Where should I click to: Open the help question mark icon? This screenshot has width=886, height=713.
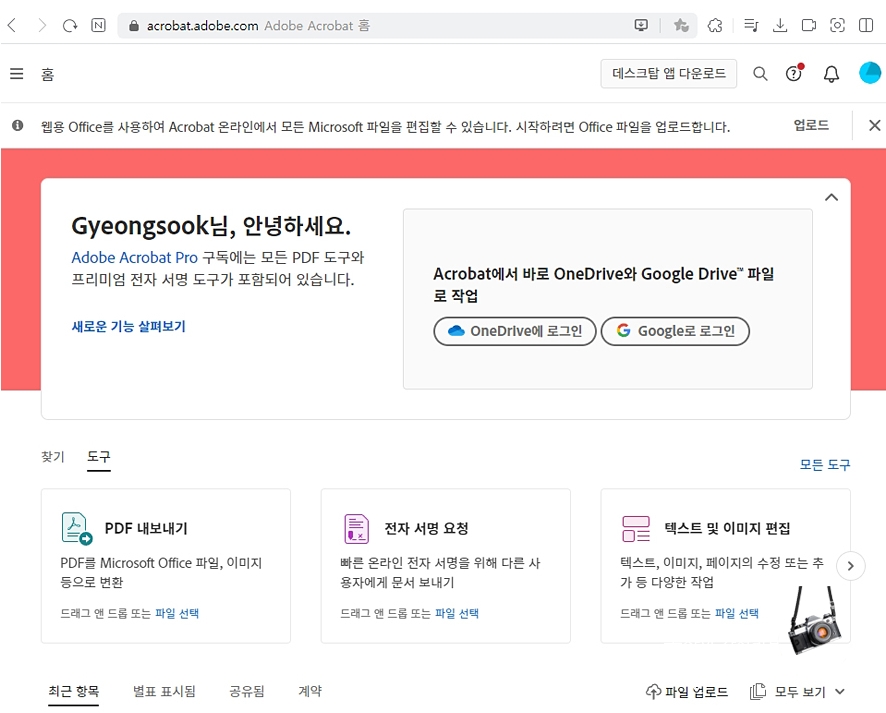tap(794, 73)
